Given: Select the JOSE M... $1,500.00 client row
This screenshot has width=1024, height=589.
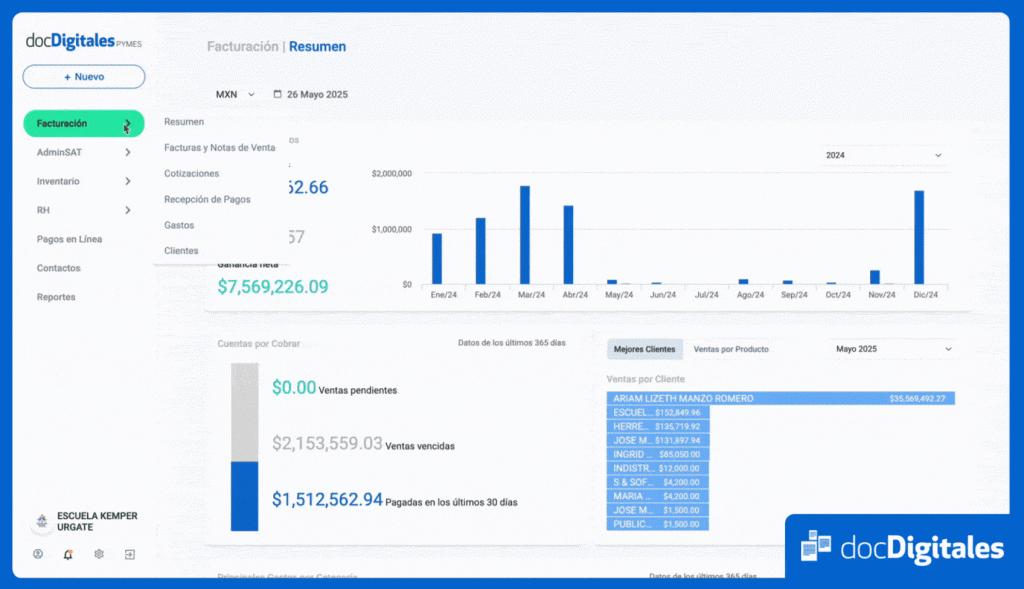Looking at the screenshot, I should click(658, 511).
